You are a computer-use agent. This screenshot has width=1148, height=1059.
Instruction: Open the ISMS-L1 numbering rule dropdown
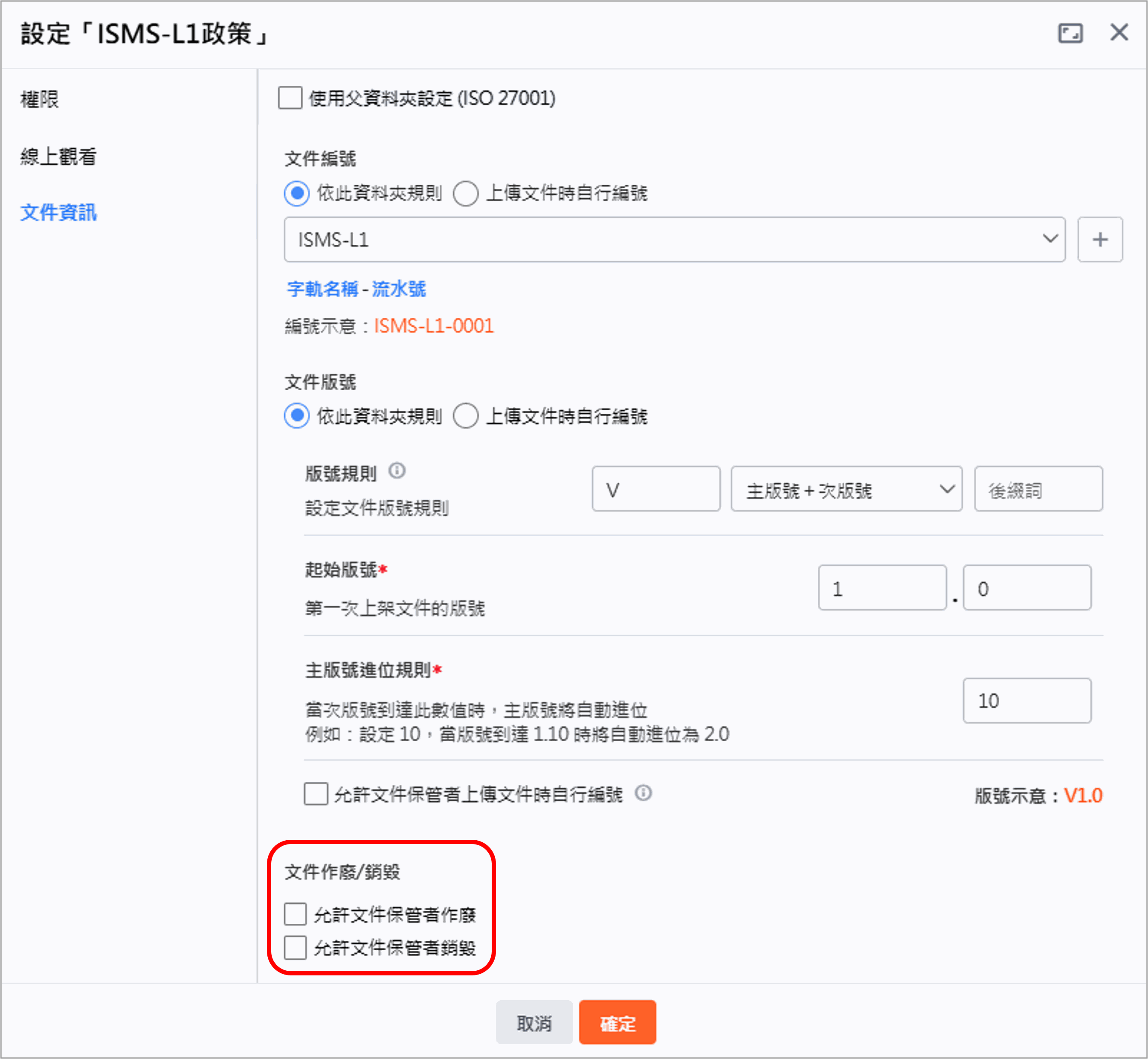coord(674,240)
